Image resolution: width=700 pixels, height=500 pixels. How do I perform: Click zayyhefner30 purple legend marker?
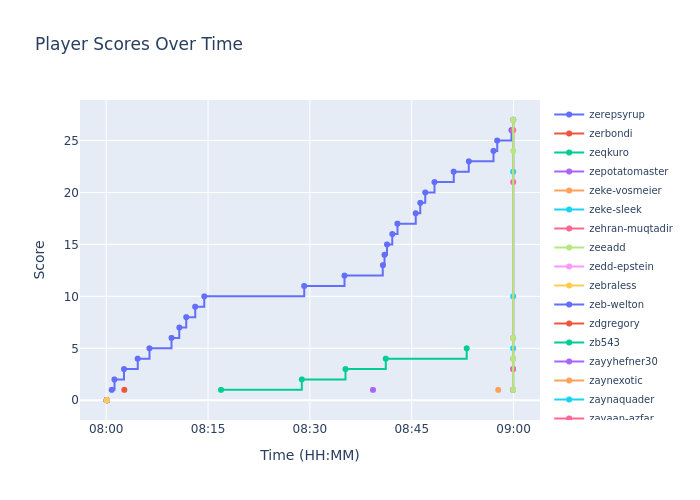pos(569,362)
